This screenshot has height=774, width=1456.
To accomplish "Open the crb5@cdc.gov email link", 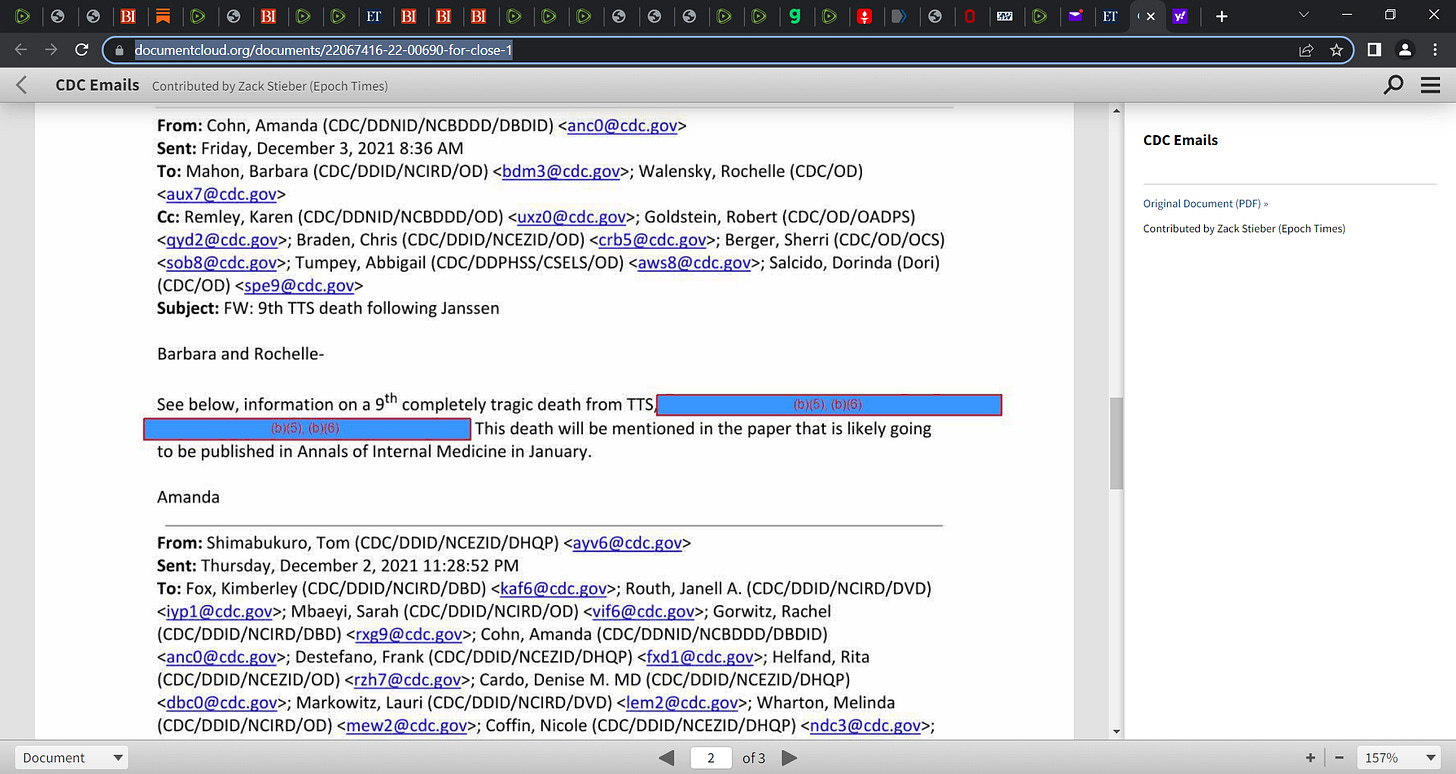I will click(x=652, y=240).
